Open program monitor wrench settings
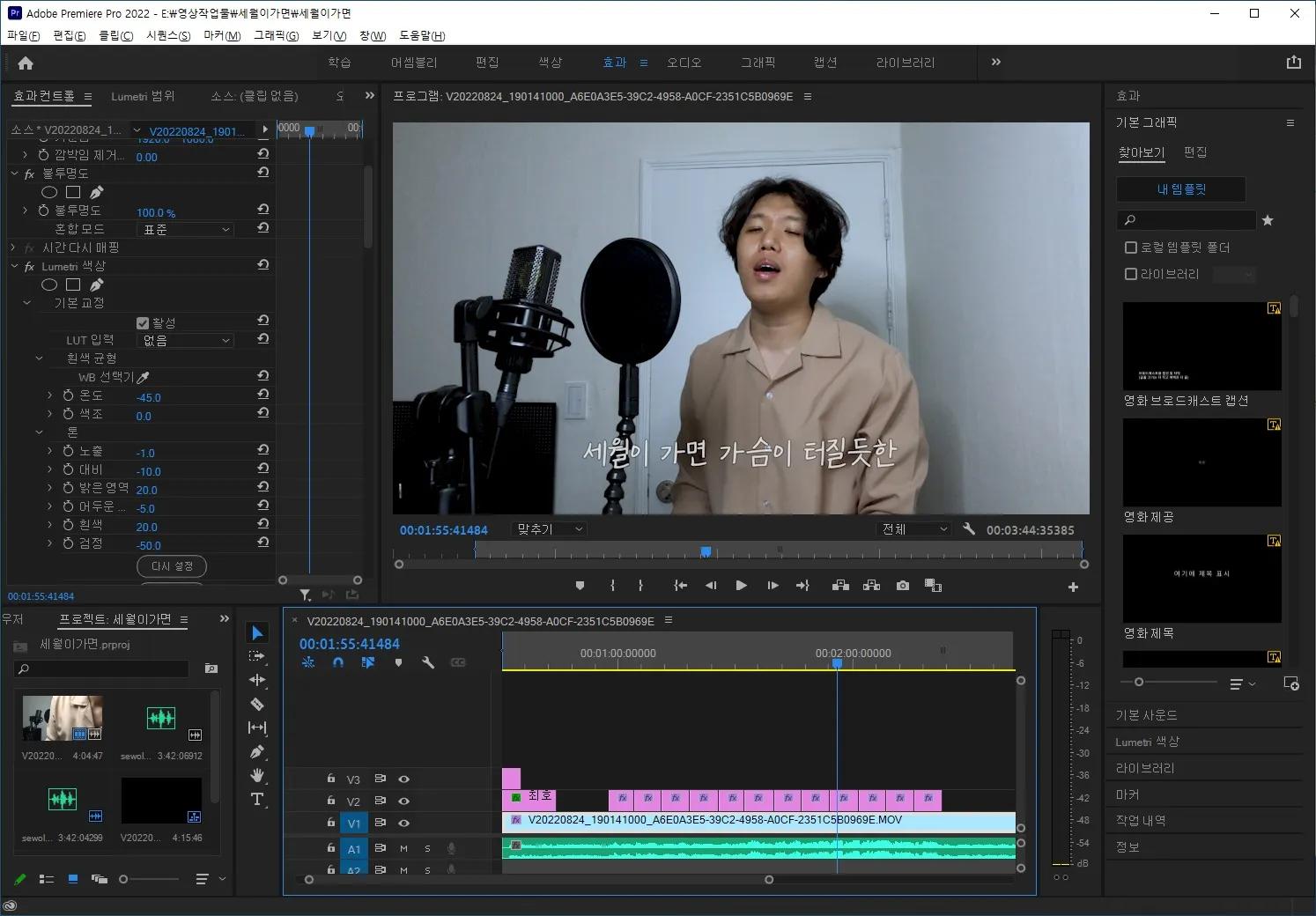The width and height of the screenshot is (1316, 916). coord(969,529)
